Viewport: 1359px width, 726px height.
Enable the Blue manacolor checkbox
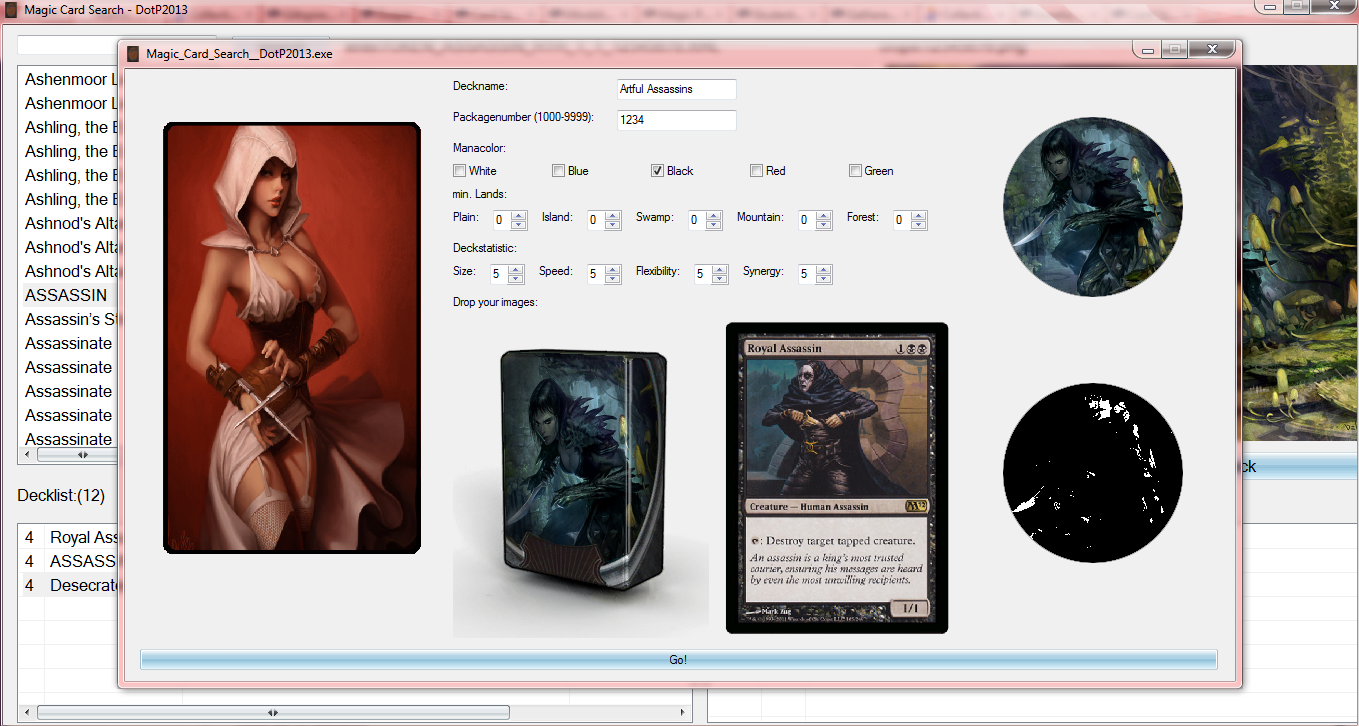coord(559,171)
